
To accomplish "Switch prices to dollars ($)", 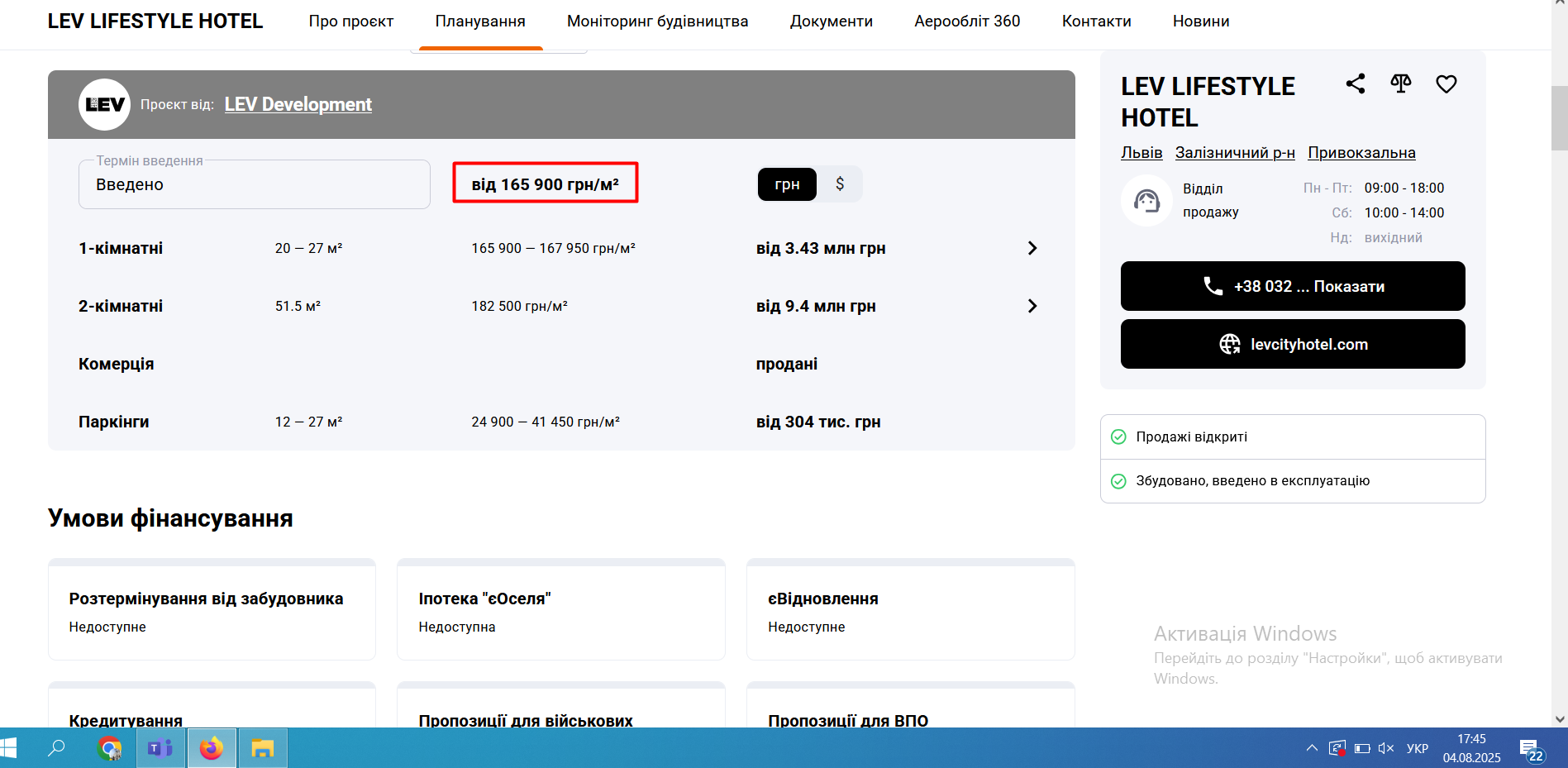I will [x=840, y=184].
